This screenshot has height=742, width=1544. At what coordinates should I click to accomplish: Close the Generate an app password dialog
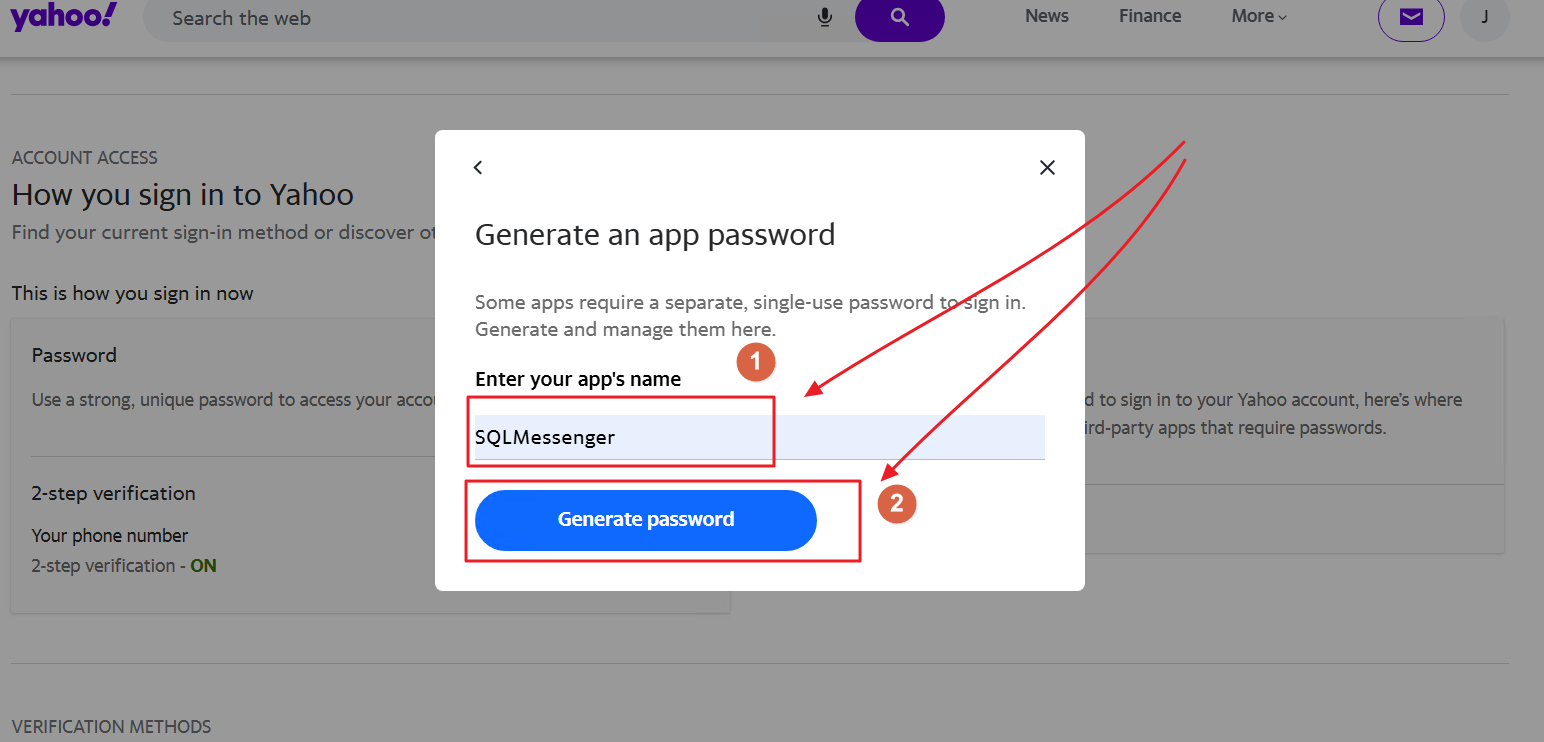click(1047, 167)
